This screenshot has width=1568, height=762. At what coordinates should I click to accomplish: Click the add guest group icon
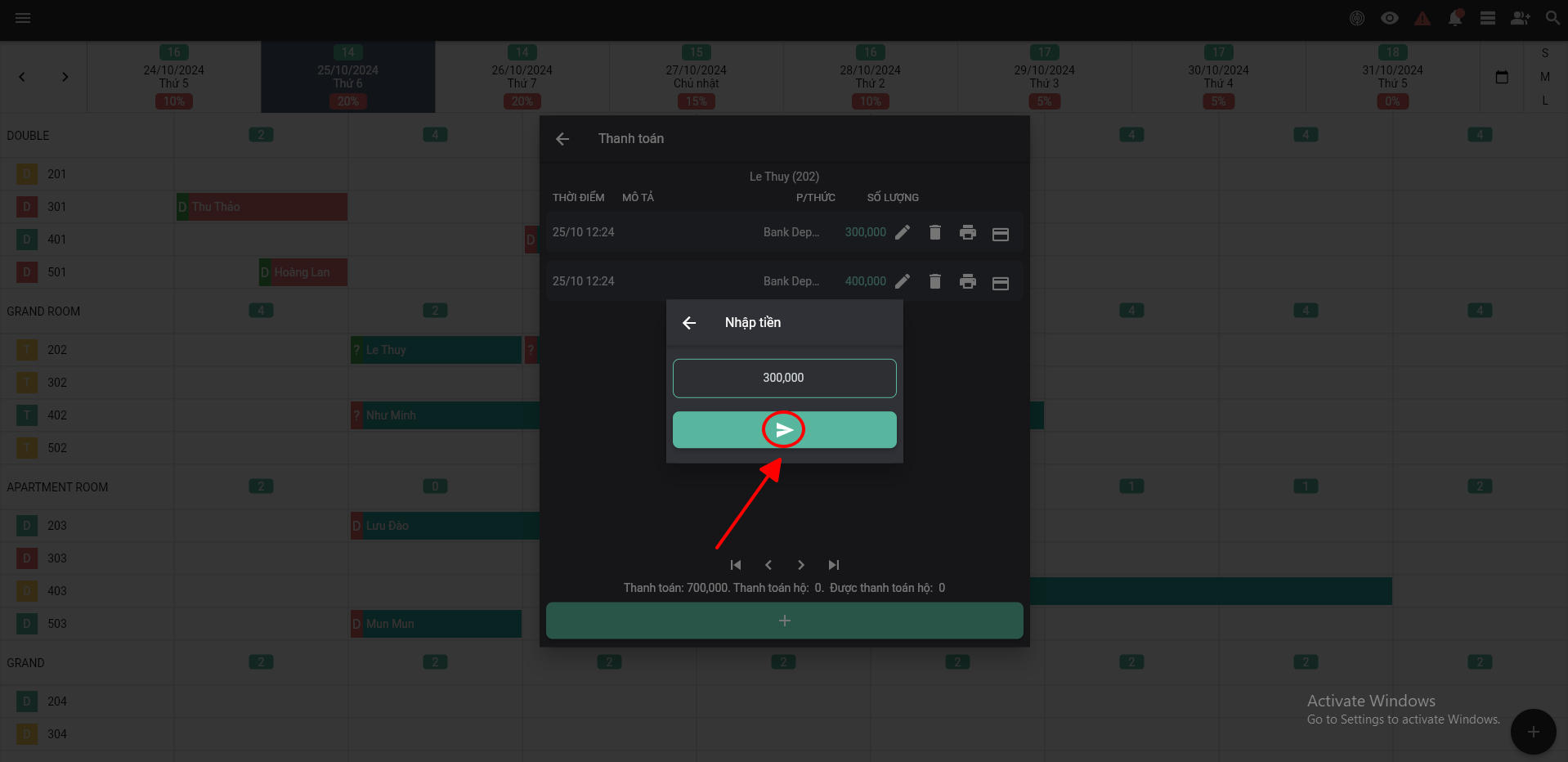pos(1521,18)
